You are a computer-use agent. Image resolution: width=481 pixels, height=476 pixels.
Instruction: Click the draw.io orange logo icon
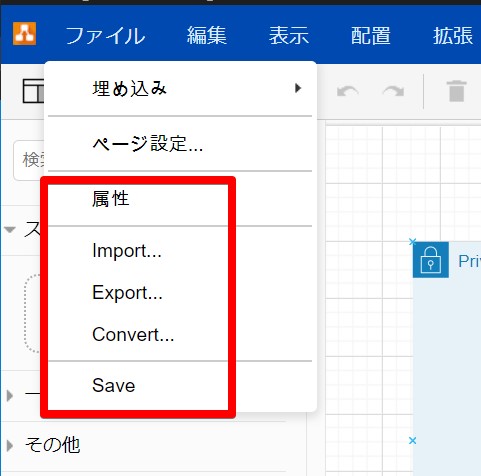pos(24,33)
